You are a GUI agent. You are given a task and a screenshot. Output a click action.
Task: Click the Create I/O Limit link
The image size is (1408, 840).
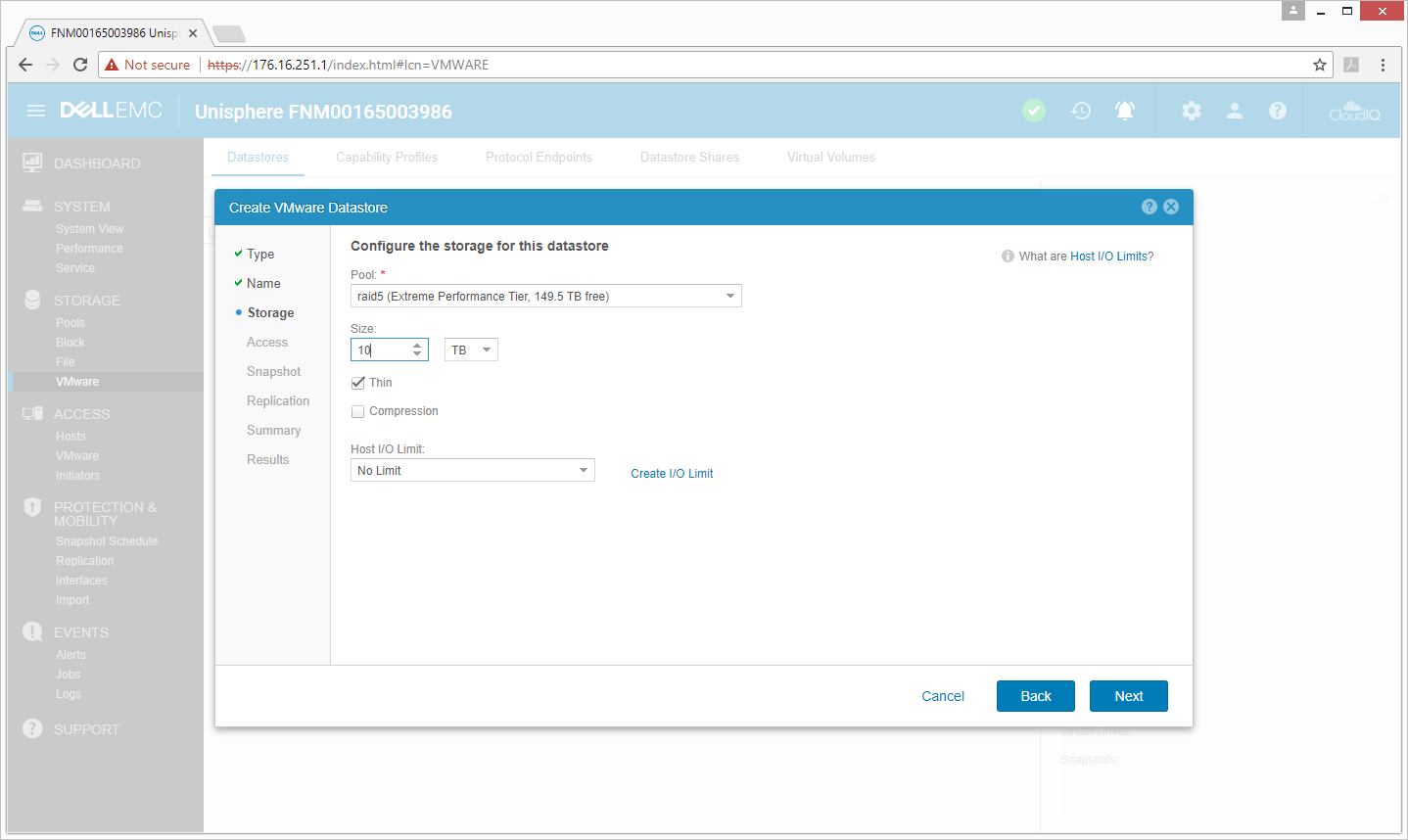click(672, 473)
